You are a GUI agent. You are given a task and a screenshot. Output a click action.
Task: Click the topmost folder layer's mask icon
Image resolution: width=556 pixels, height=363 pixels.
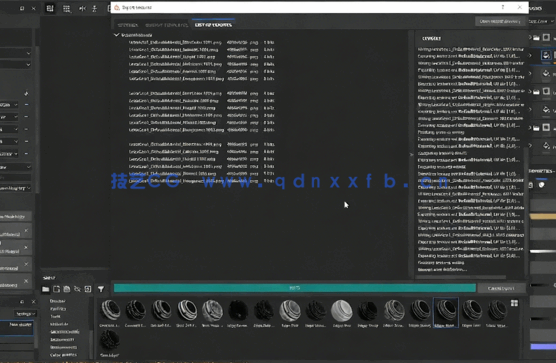click(x=546, y=37)
